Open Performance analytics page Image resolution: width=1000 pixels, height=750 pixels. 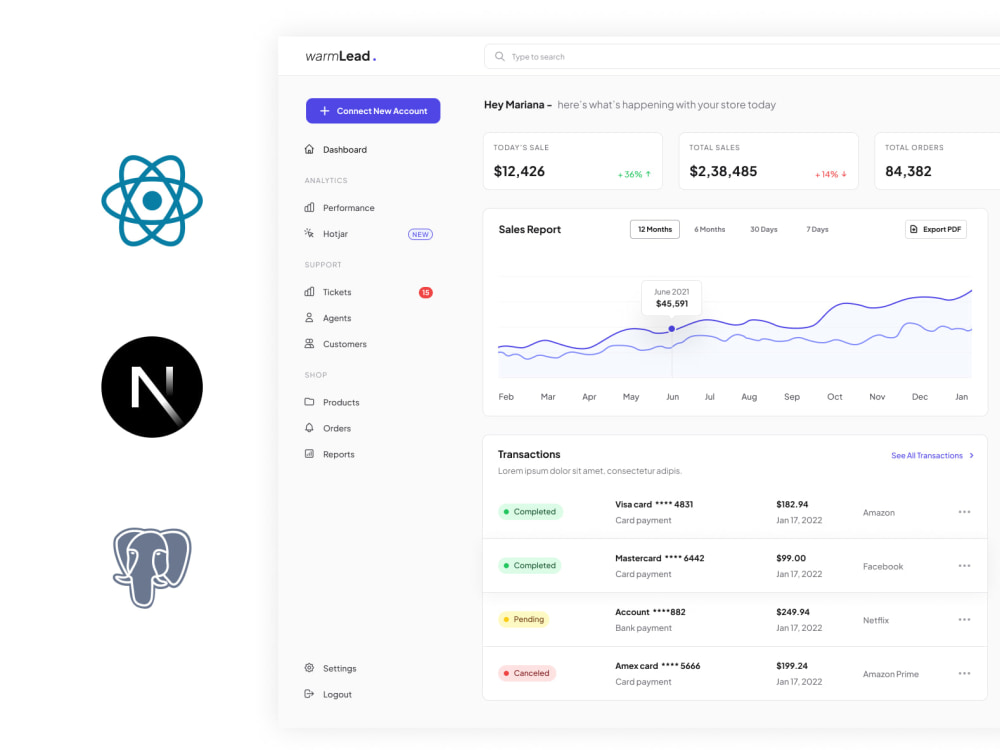[x=349, y=208]
